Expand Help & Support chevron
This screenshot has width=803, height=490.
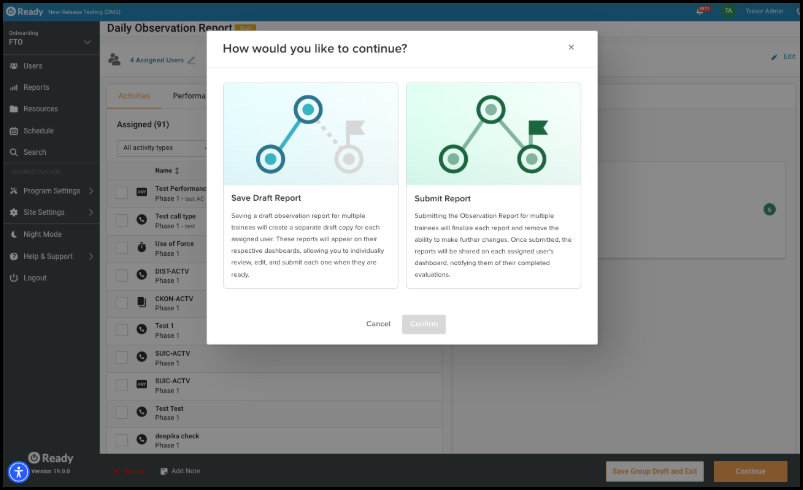(x=91, y=256)
